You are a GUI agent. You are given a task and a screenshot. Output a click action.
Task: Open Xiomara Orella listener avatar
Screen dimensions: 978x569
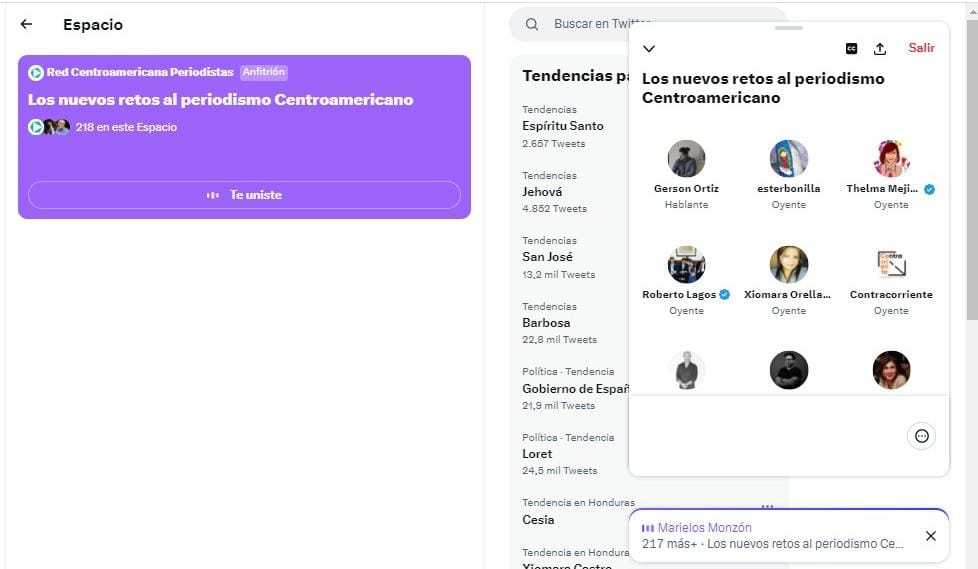(x=788, y=265)
